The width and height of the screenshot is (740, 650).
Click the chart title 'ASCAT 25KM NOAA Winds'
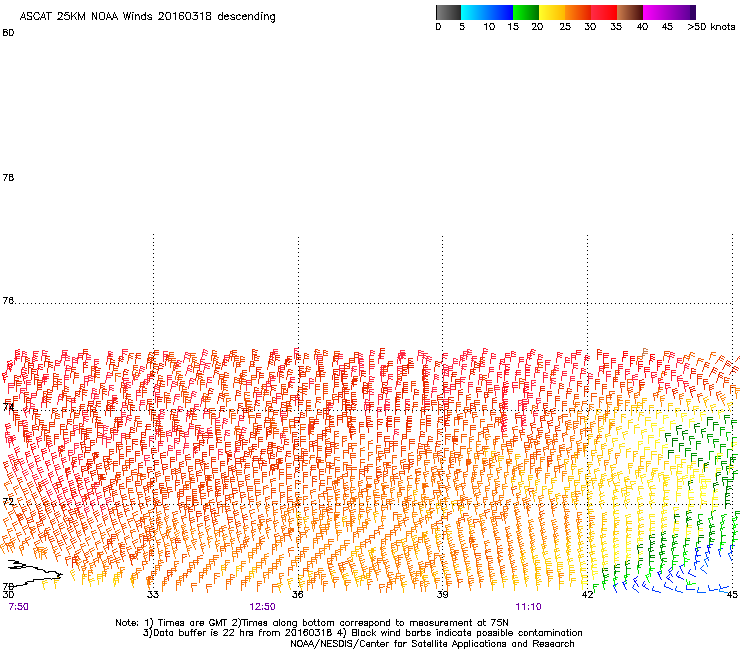(86, 16)
